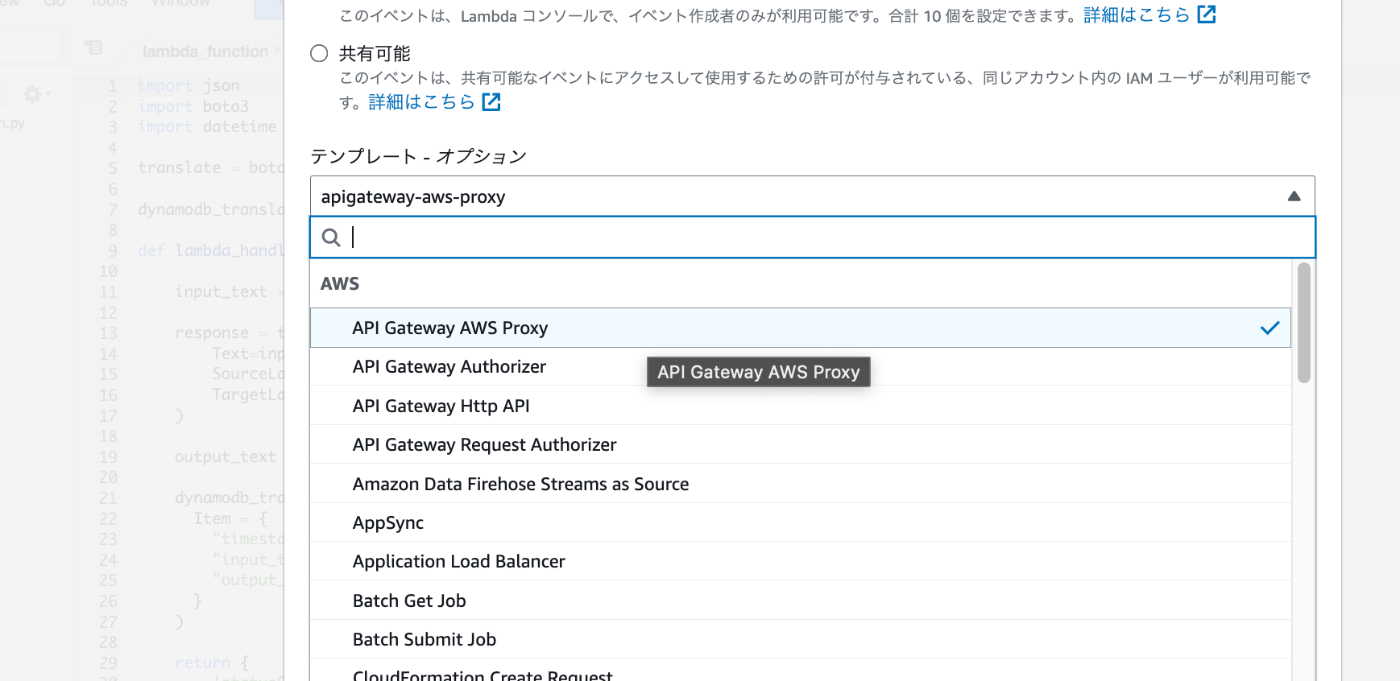
Task: Choose CloudFormation Create Request template
Action: point(800,671)
